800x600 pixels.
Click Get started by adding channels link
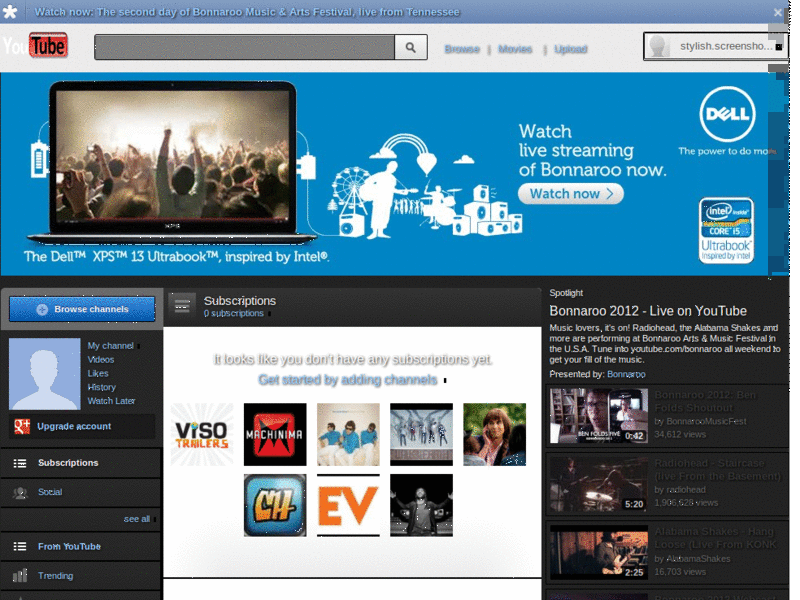tap(348, 380)
